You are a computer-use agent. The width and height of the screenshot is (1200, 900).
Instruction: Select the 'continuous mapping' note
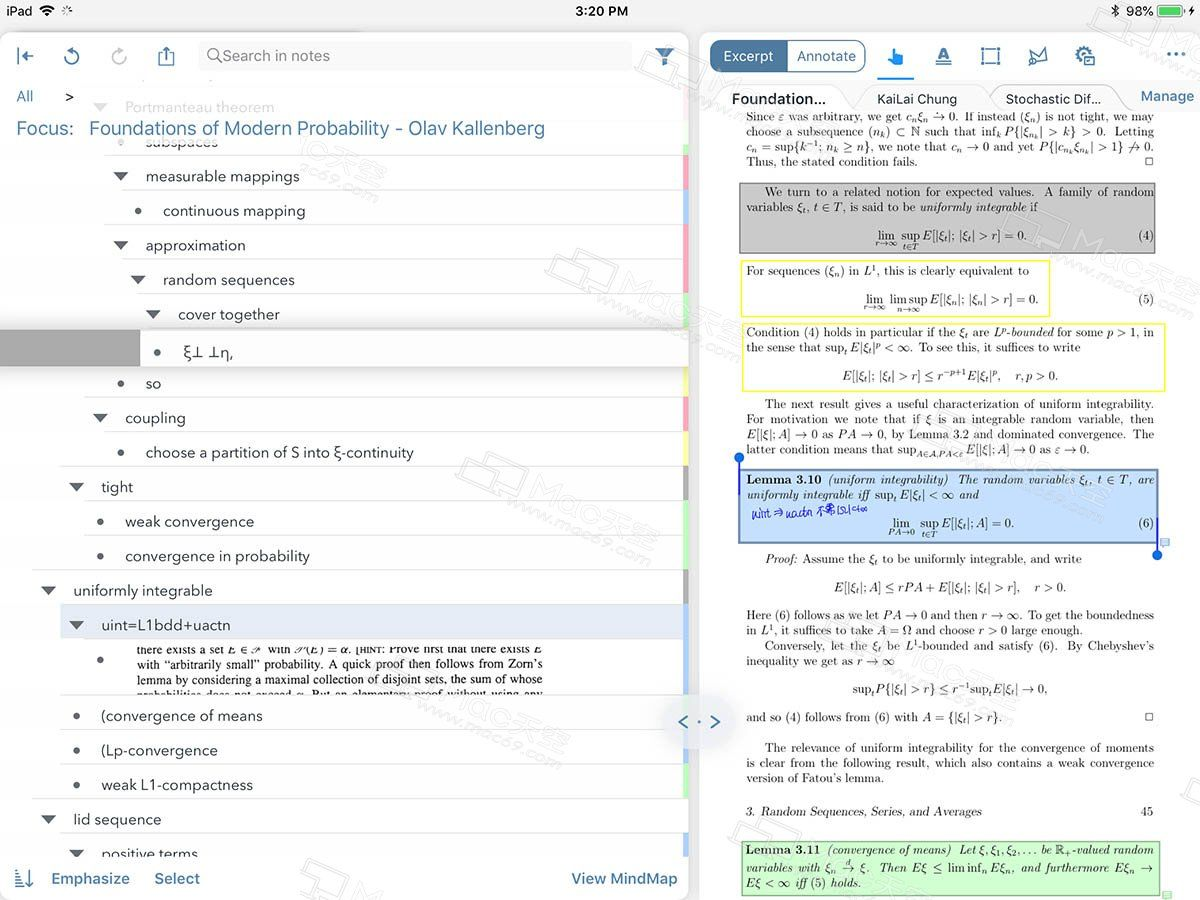coord(234,211)
